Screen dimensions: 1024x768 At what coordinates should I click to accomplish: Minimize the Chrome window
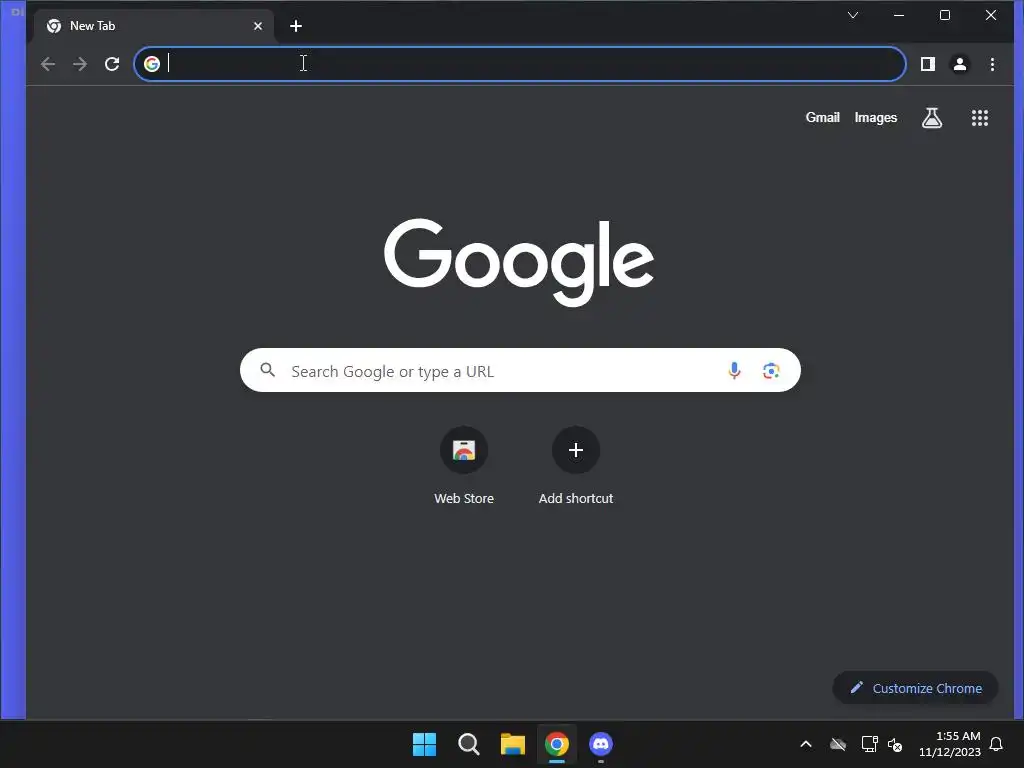[899, 15]
